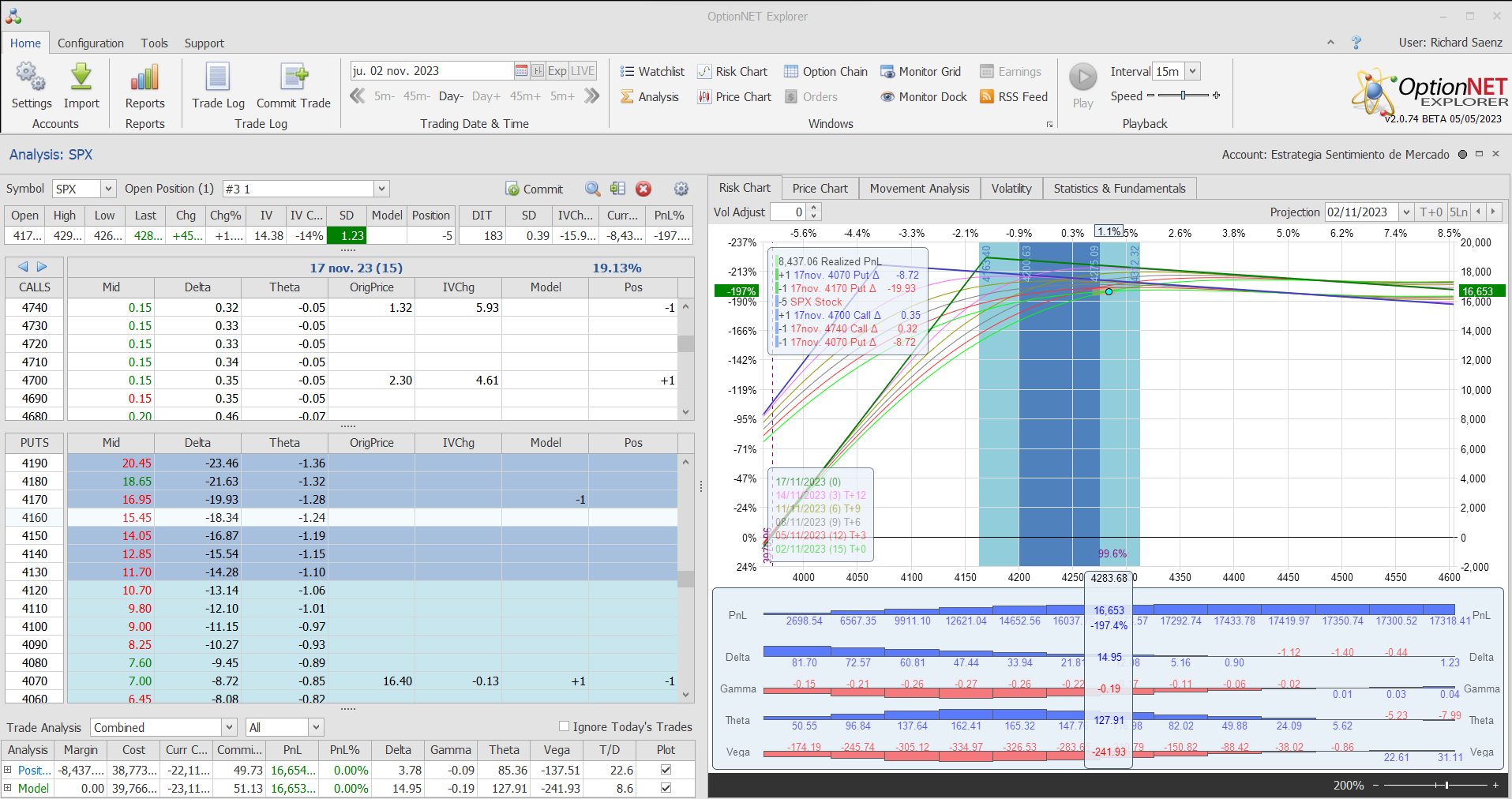Open the Monitor Grid window

[x=921, y=71]
